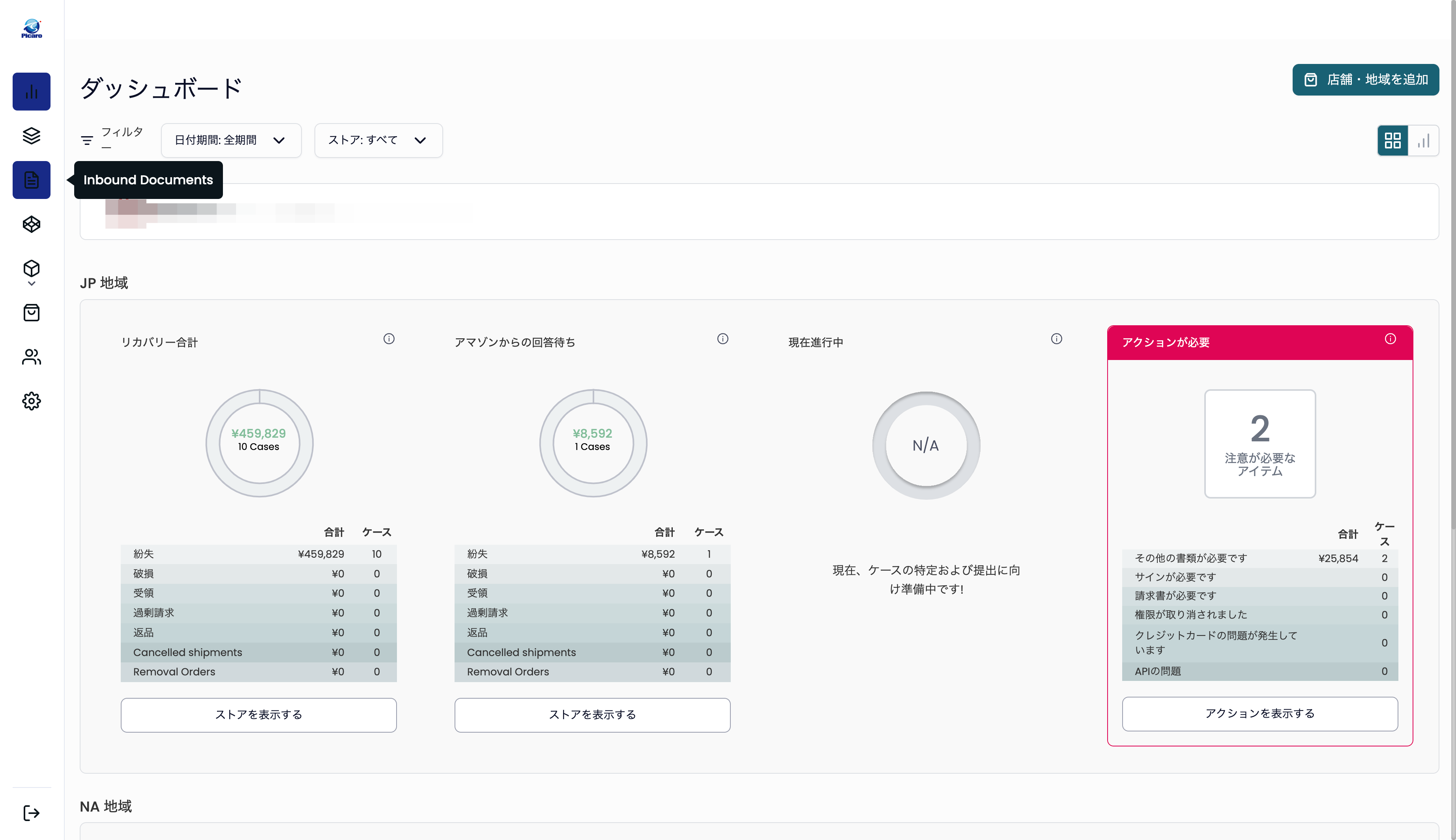
Task: Click the N/A progress donut
Action: (x=926, y=445)
